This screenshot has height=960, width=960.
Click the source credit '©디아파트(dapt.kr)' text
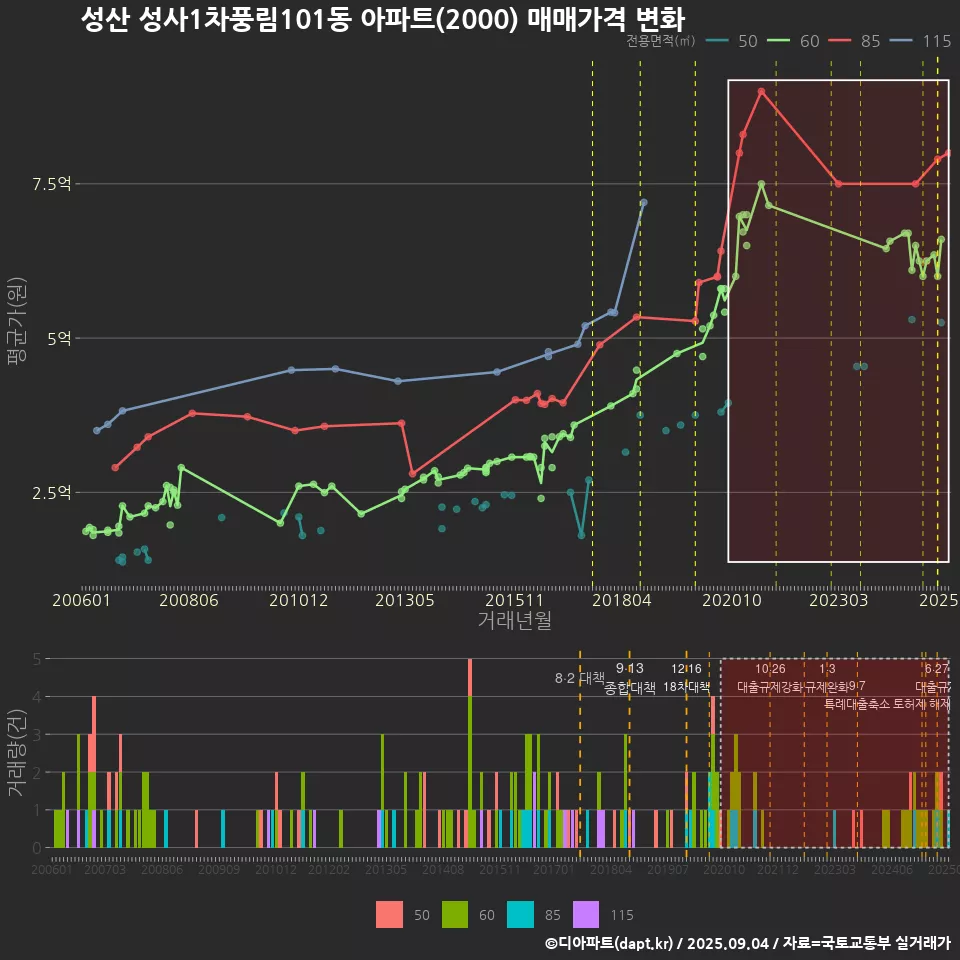[609, 943]
